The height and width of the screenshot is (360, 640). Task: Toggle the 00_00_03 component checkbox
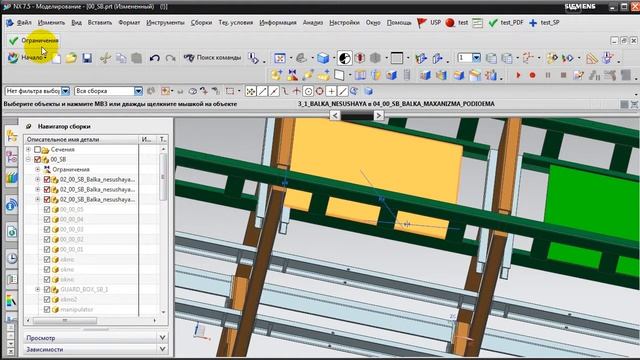click(x=47, y=229)
